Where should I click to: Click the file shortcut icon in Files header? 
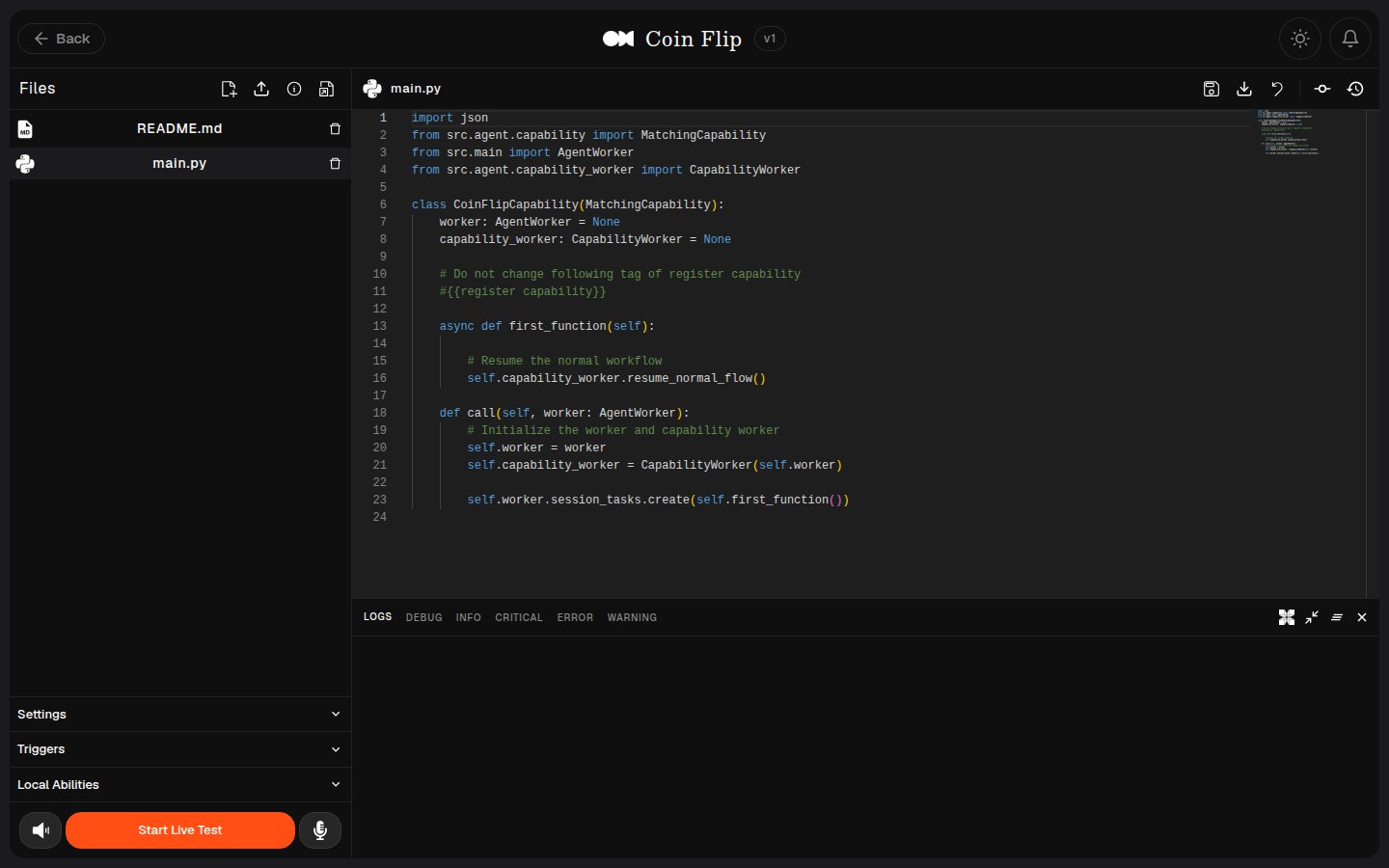[327, 89]
